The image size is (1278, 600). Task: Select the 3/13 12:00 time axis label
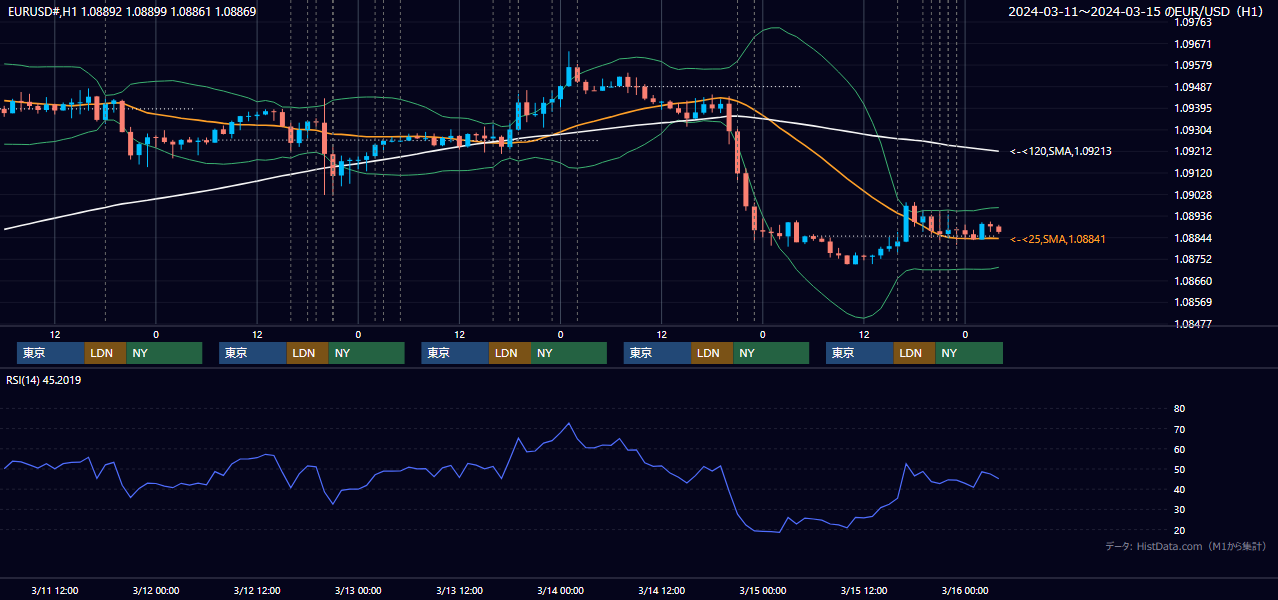click(459, 590)
